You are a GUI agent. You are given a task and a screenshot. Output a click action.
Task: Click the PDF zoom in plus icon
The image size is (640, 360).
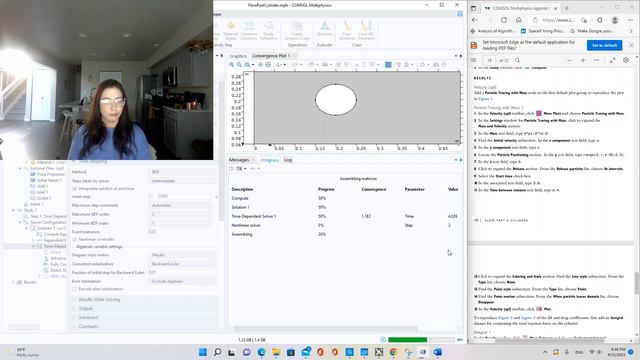(x=583, y=60)
